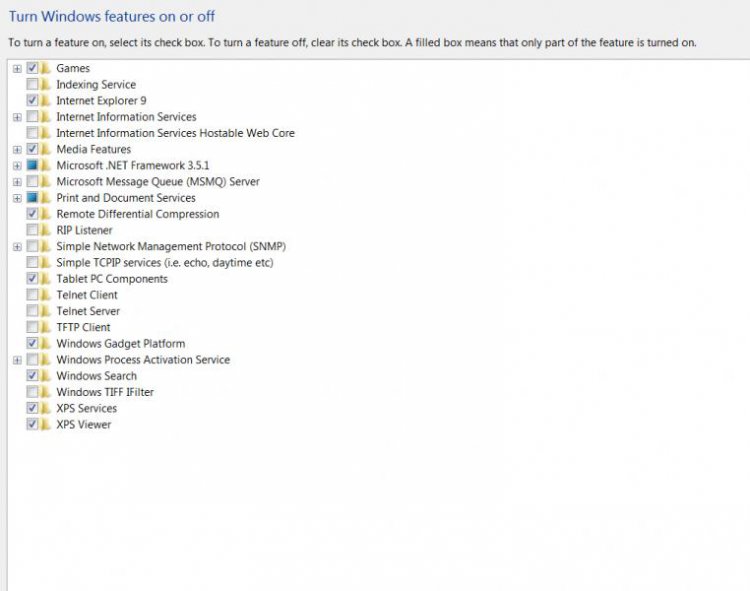Image resolution: width=750 pixels, height=591 pixels.
Task: Enable the Telnet Client checkbox
Action: pyautogui.click(x=32, y=295)
